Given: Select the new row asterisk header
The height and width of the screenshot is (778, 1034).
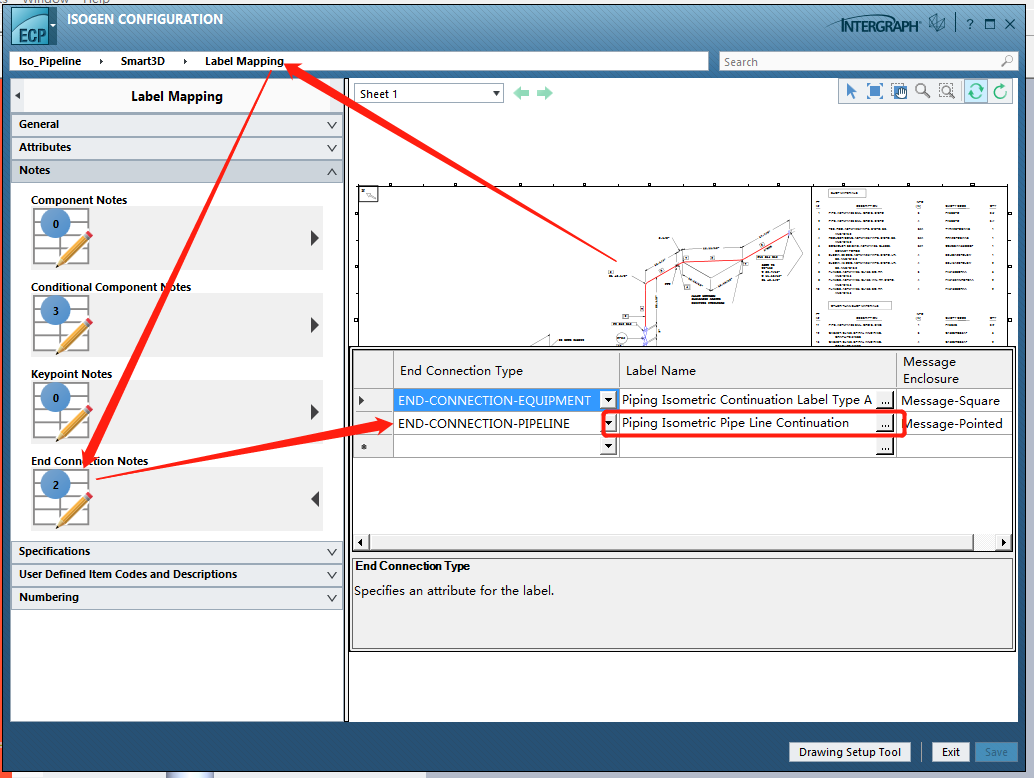Looking at the screenshot, I should 373,446.
